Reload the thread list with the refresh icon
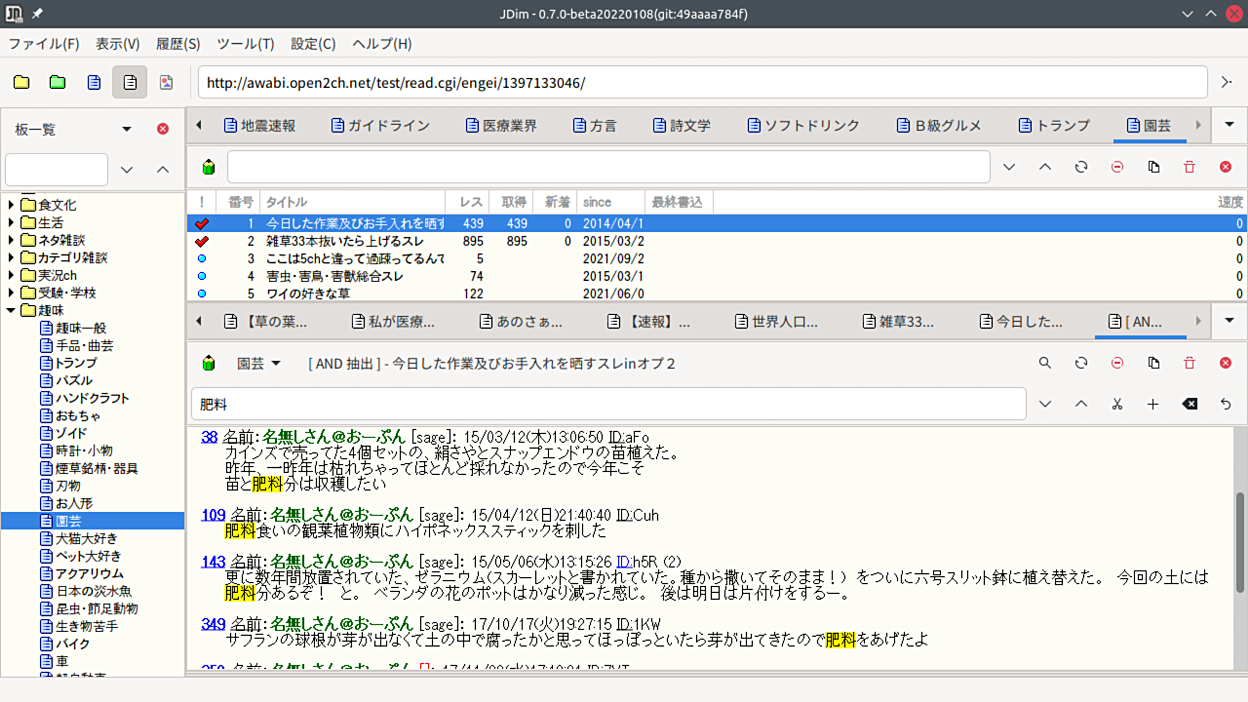The height and width of the screenshot is (702, 1248). [x=1081, y=167]
